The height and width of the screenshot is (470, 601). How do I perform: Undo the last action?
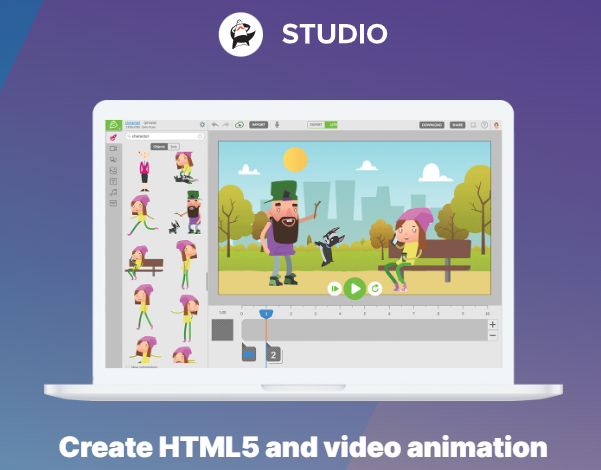[215, 125]
